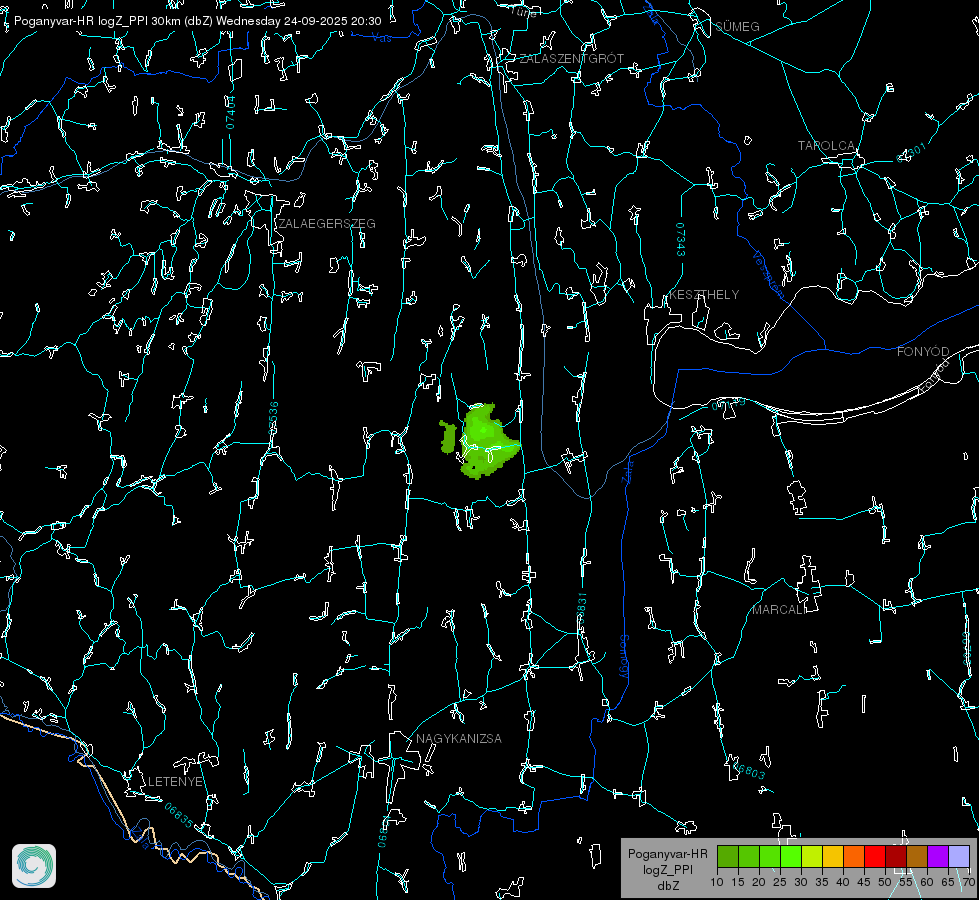The image size is (979, 900).
Task: Click the 06831 road label
Action: (581, 608)
